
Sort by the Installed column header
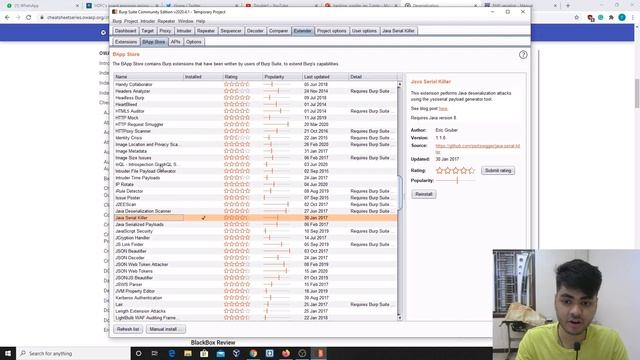pos(203,77)
